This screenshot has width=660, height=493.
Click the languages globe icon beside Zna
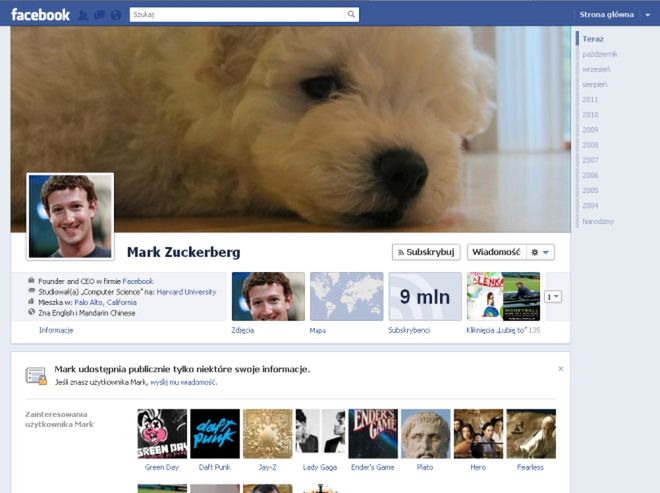tap(31, 312)
